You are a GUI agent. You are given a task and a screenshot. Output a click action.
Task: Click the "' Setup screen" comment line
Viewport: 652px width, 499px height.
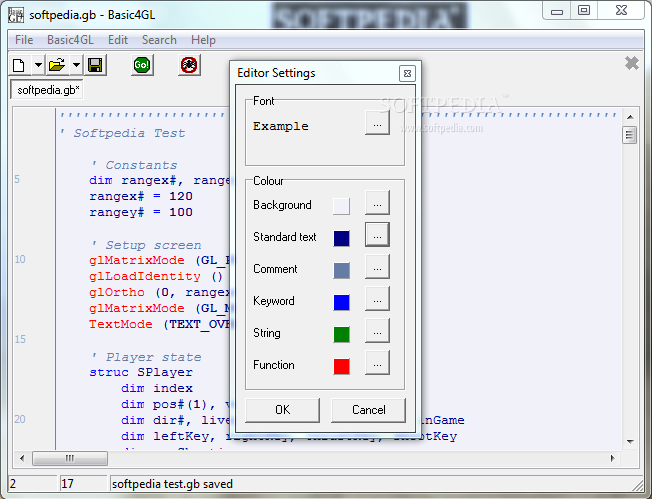click(x=146, y=245)
